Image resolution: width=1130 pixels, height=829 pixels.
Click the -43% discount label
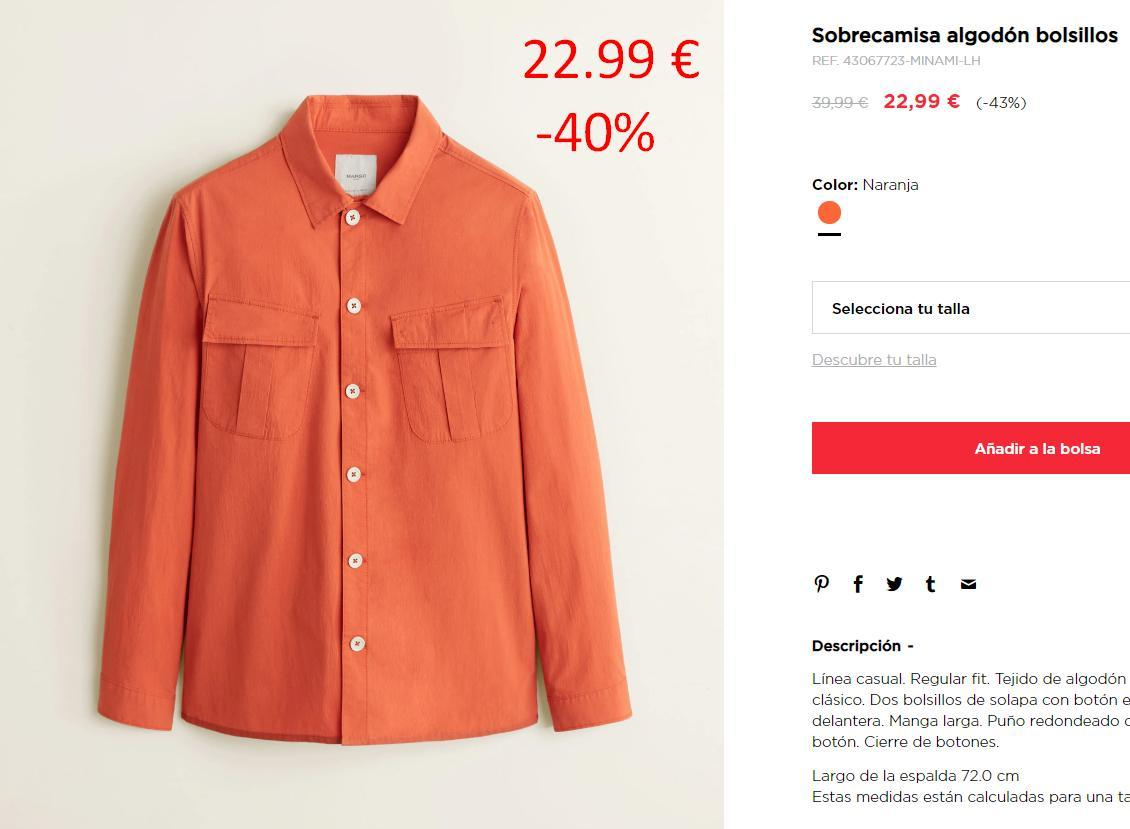click(x=1001, y=103)
